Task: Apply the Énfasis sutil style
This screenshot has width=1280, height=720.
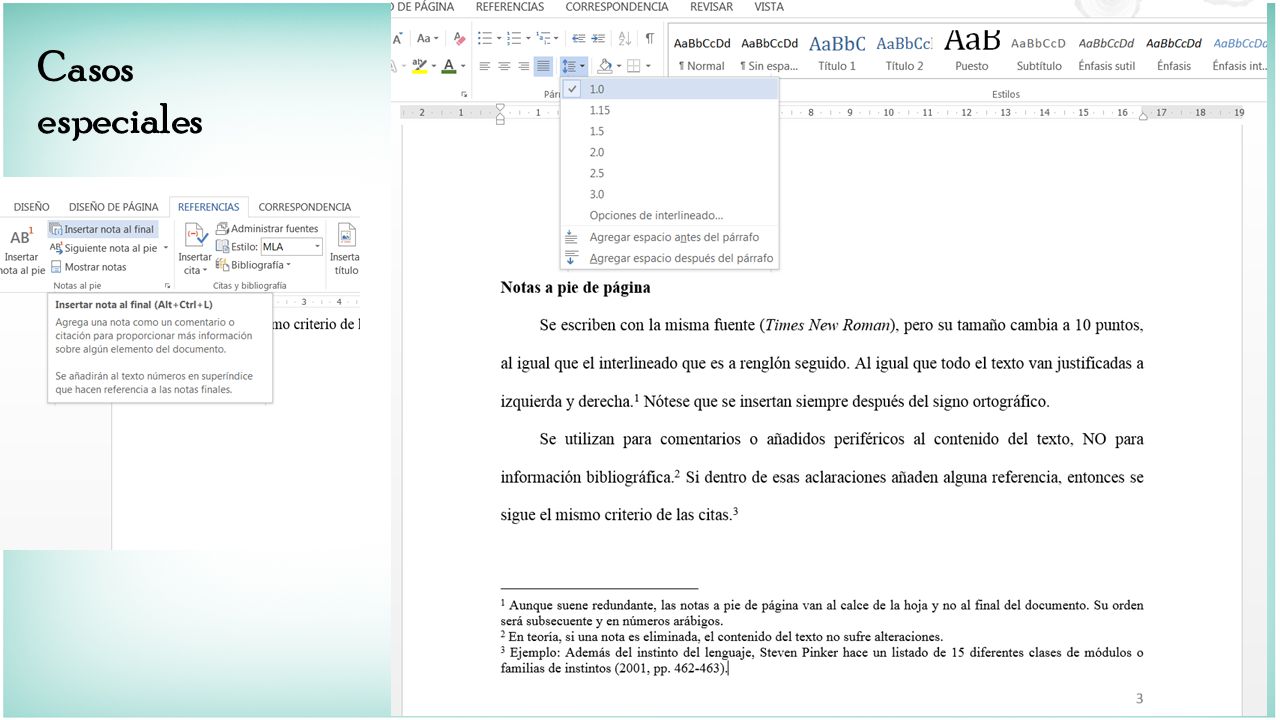Action: coord(1107,53)
